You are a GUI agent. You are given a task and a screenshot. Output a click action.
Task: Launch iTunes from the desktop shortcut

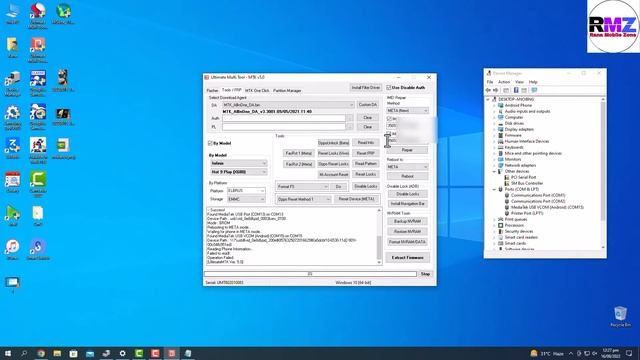(12, 249)
